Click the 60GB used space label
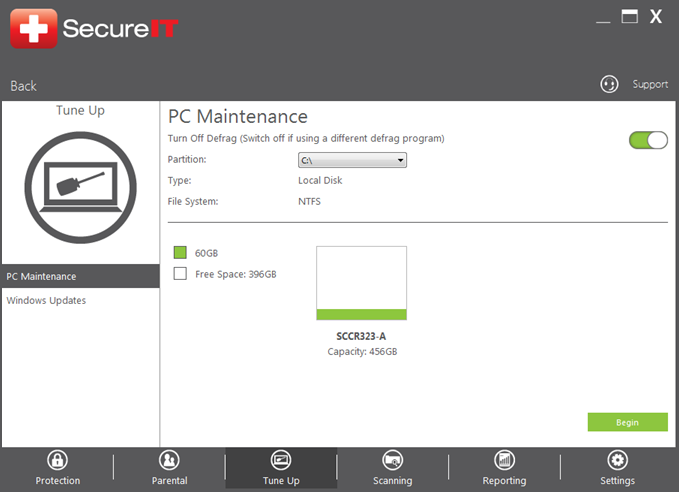 (x=206, y=253)
